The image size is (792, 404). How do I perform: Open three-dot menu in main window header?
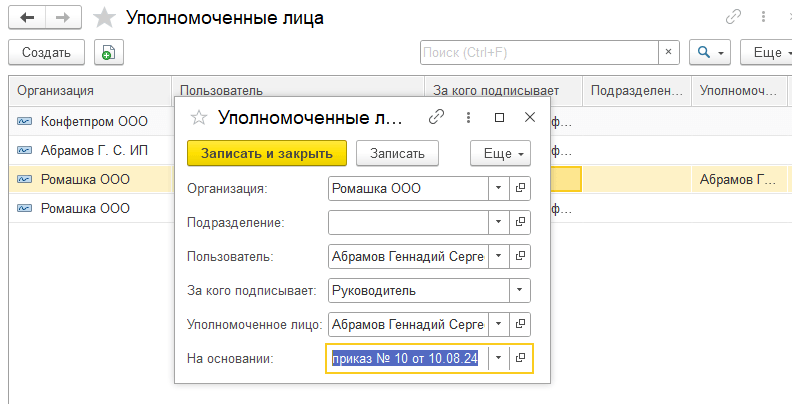[763, 17]
